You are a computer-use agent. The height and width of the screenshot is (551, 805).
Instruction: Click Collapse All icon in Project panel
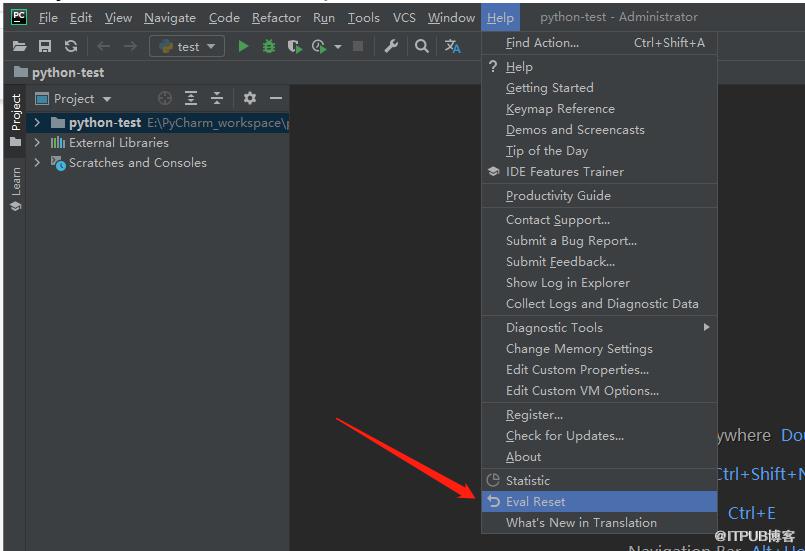click(217, 98)
